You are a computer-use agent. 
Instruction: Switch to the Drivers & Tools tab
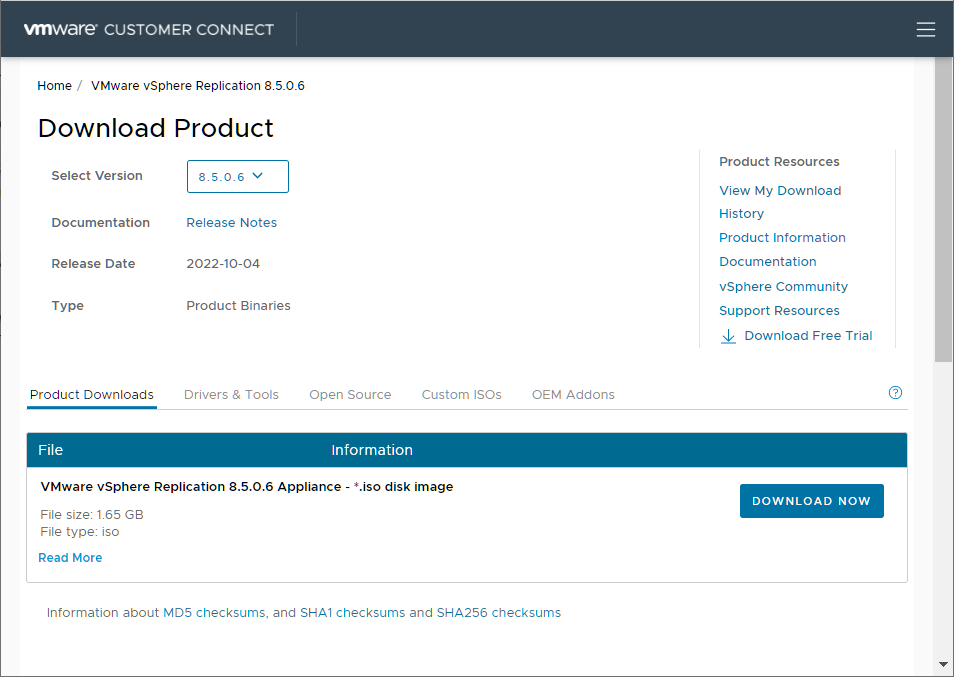click(231, 395)
